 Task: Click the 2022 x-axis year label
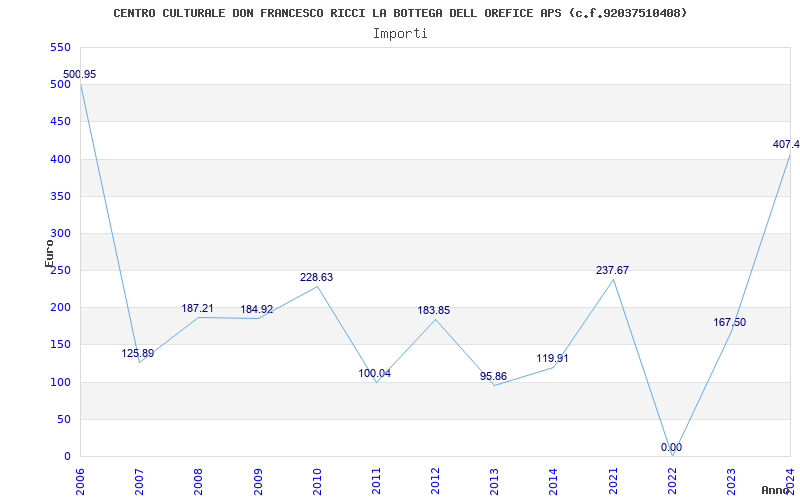pos(672,481)
